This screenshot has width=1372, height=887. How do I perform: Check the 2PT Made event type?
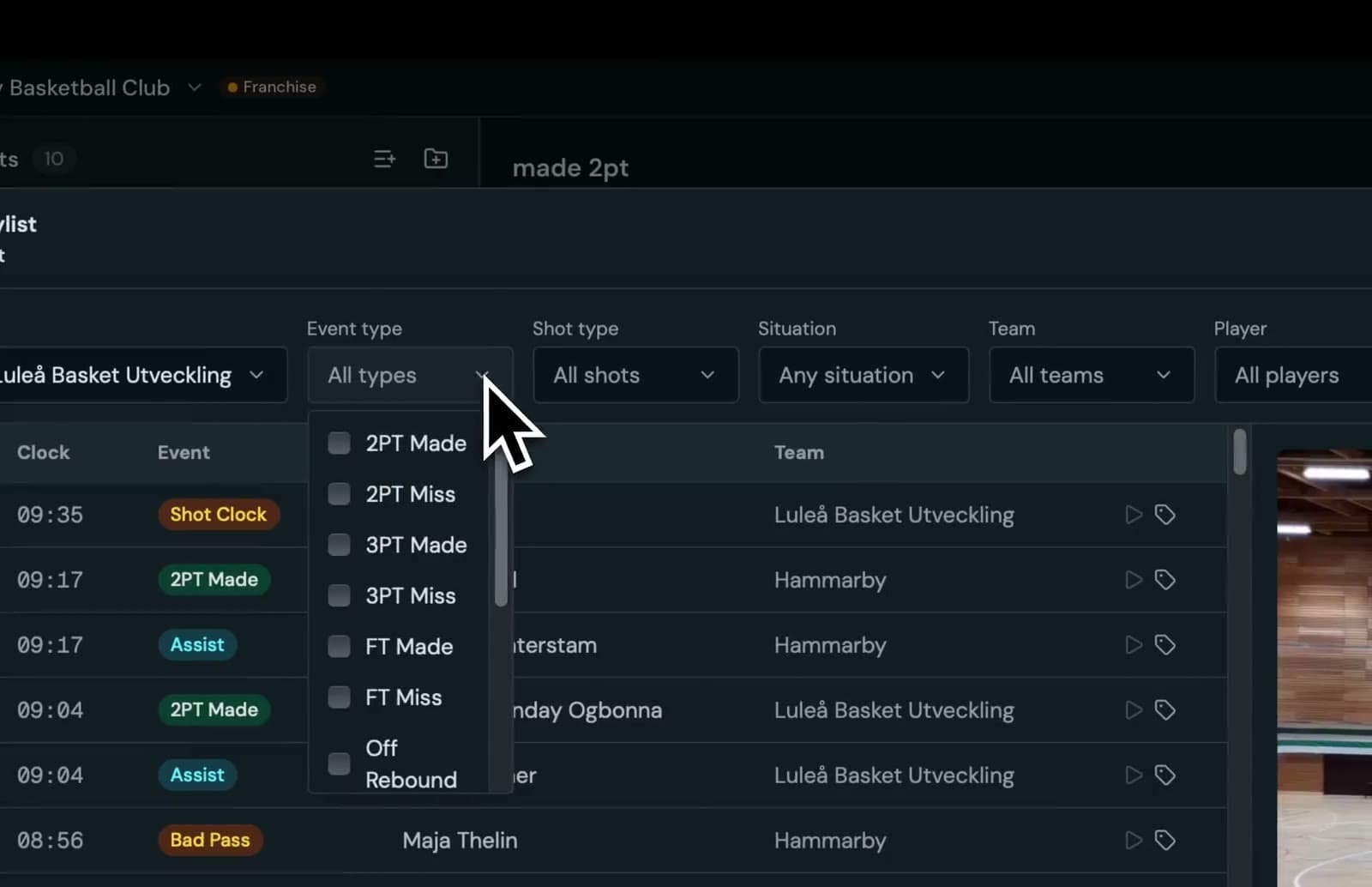point(340,443)
